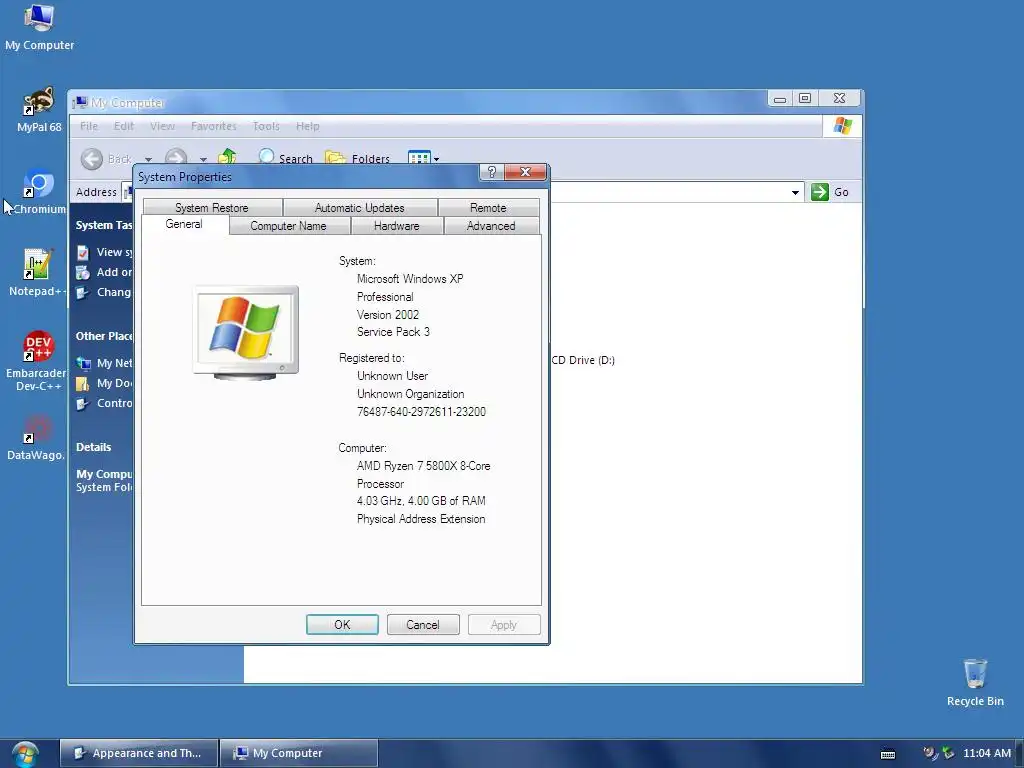Close the System Properties dialog
This screenshot has height=768, width=1024.
click(525, 172)
